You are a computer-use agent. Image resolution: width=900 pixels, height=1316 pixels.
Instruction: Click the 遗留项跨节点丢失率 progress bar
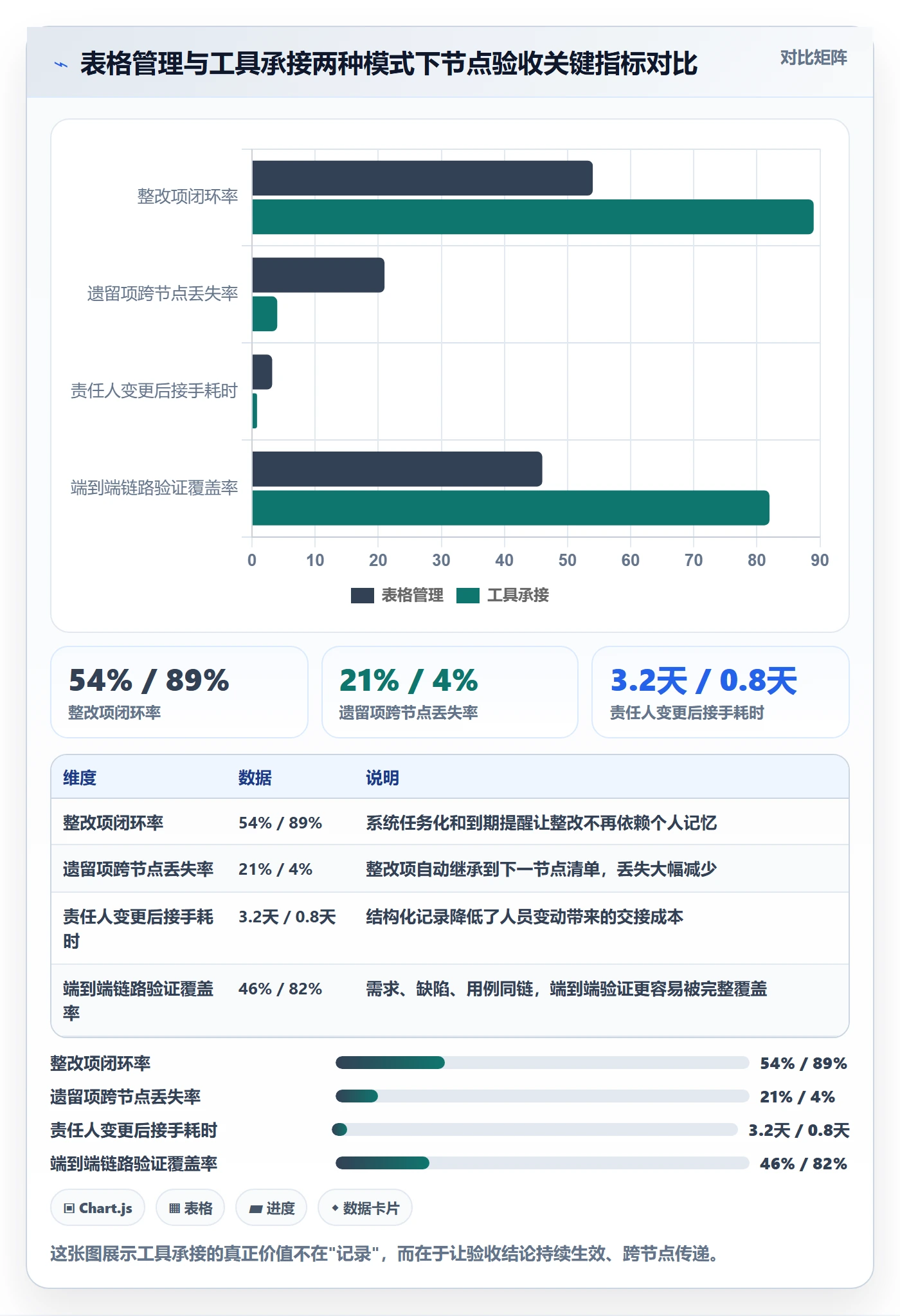[543, 1096]
